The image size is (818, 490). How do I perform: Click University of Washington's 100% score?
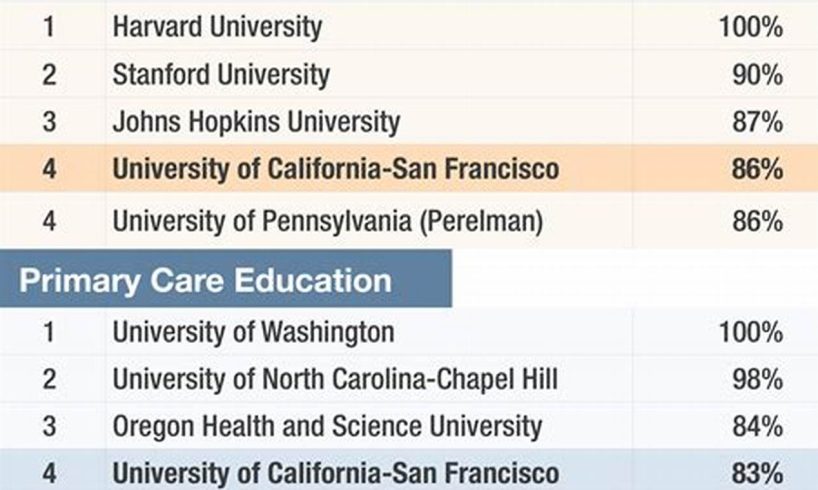click(751, 332)
